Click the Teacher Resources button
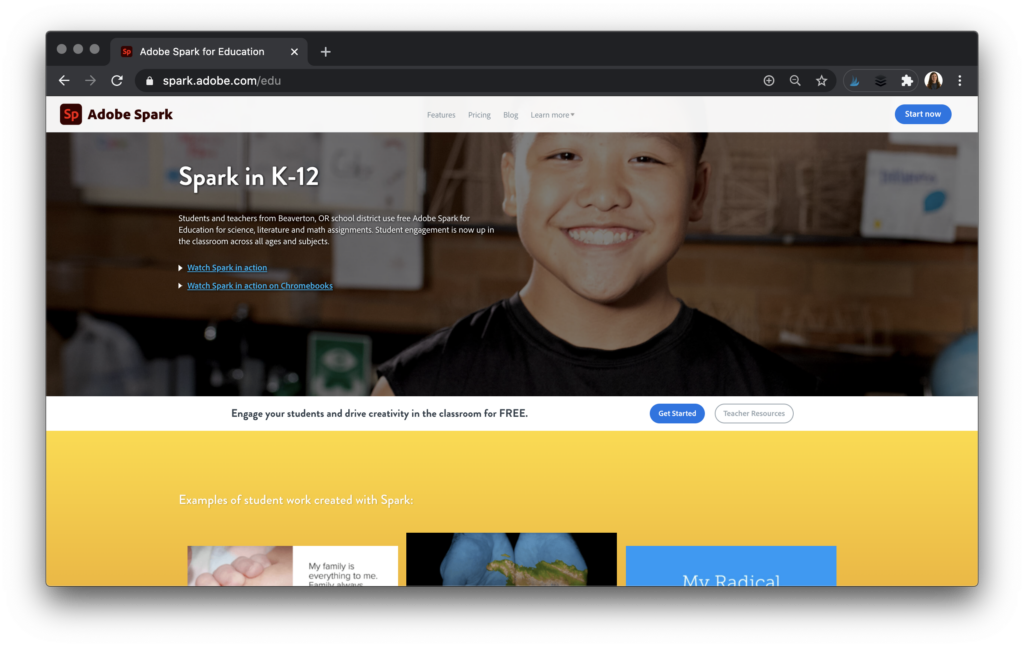Image resolution: width=1024 pixels, height=647 pixels. pyautogui.click(x=754, y=413)
